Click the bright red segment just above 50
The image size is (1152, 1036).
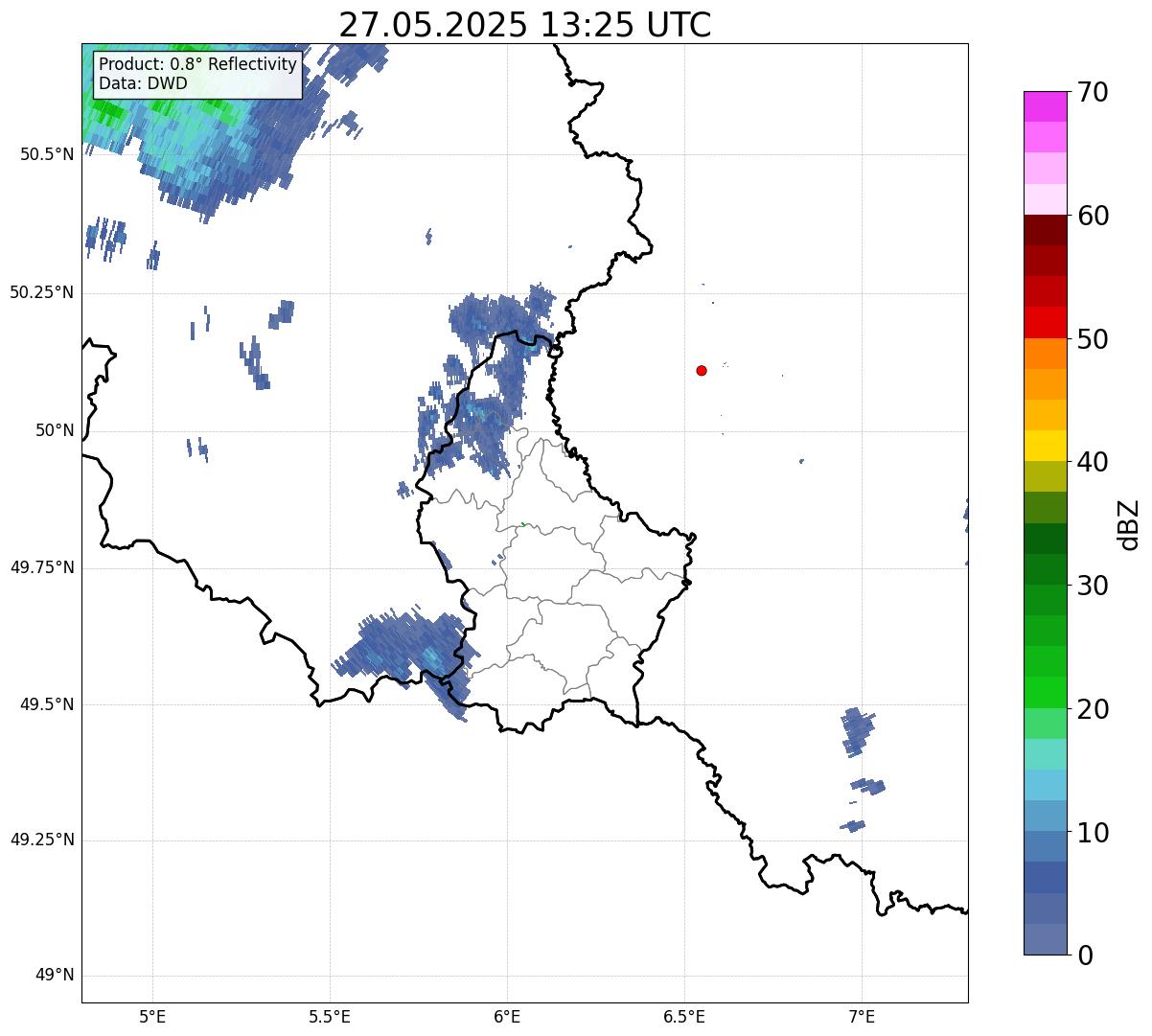click(1045, 322)
